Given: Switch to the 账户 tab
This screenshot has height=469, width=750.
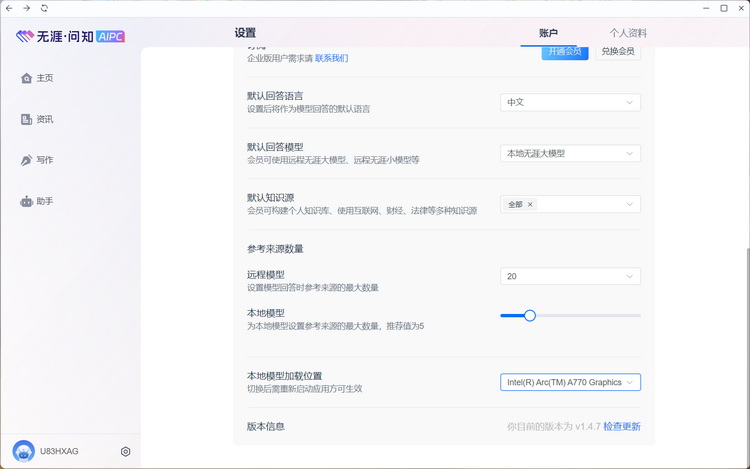Looking at the screenshot, I should [548, 33].
